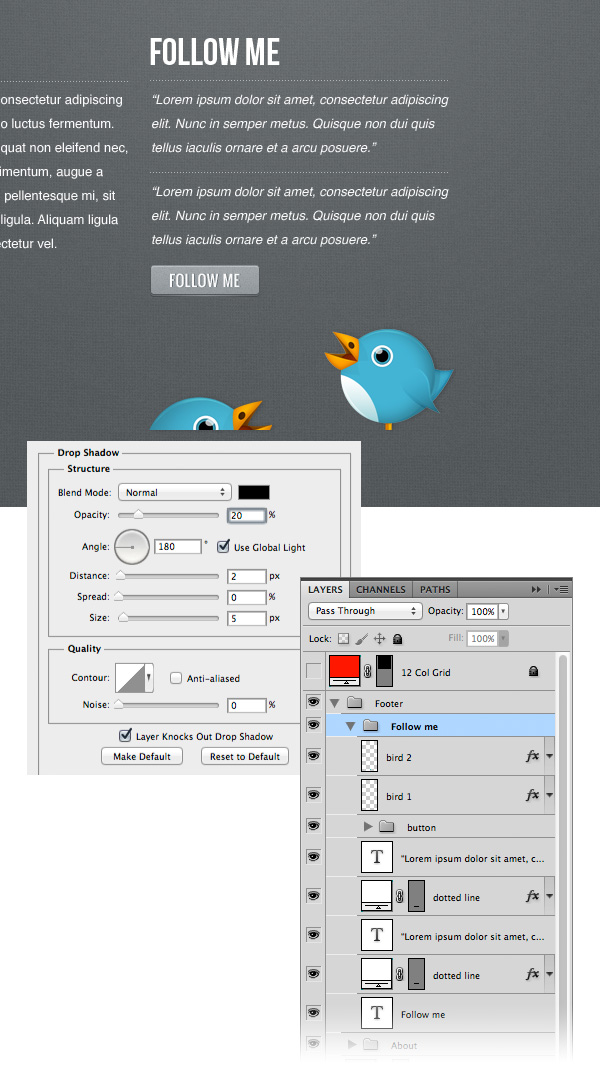Viewport: 600px width, 1077px height.
Task: Switch to the Paths tab
Action: (x=435, y=589)
